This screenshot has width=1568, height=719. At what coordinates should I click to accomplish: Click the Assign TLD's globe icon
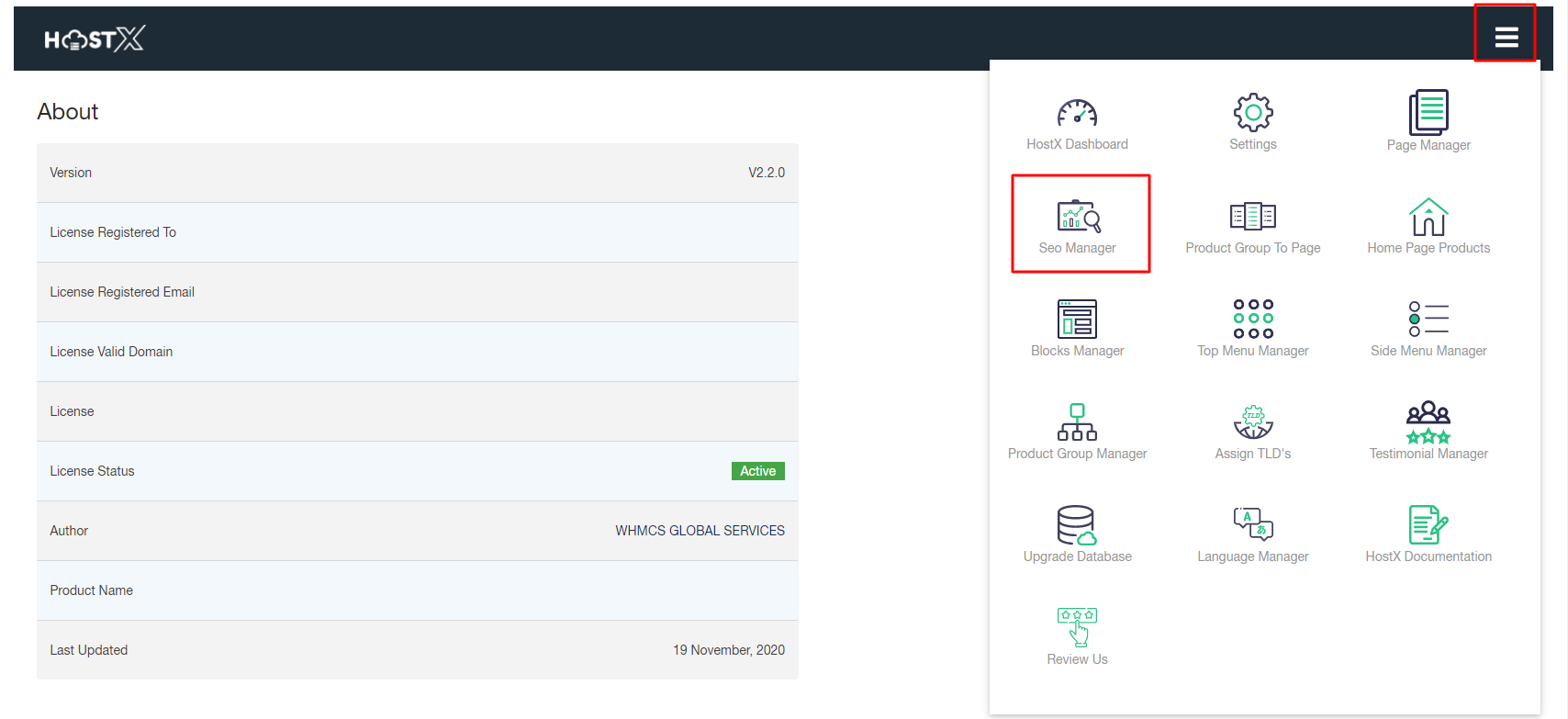pos(1252,422)
